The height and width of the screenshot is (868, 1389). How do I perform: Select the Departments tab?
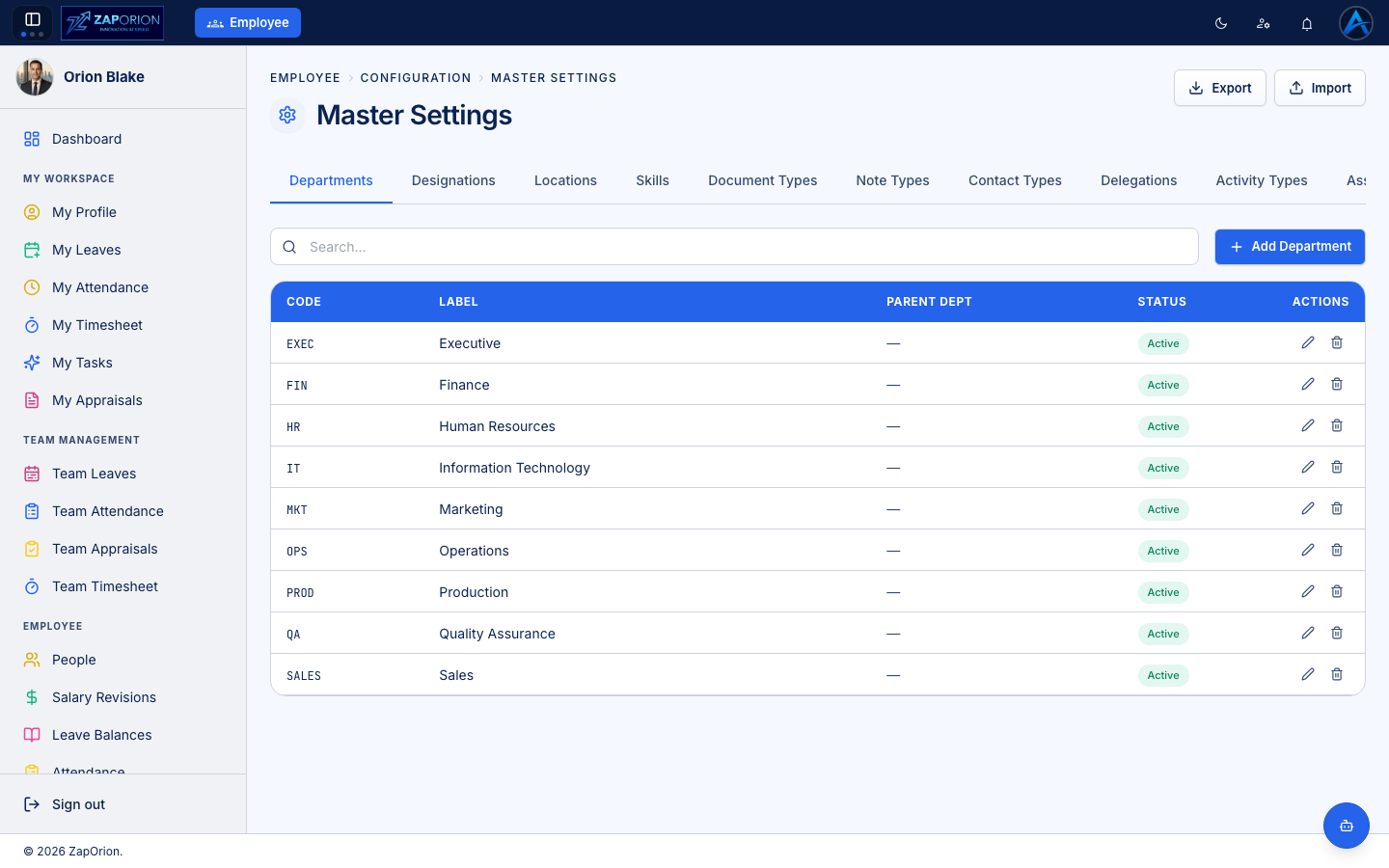tap(331, 180)
